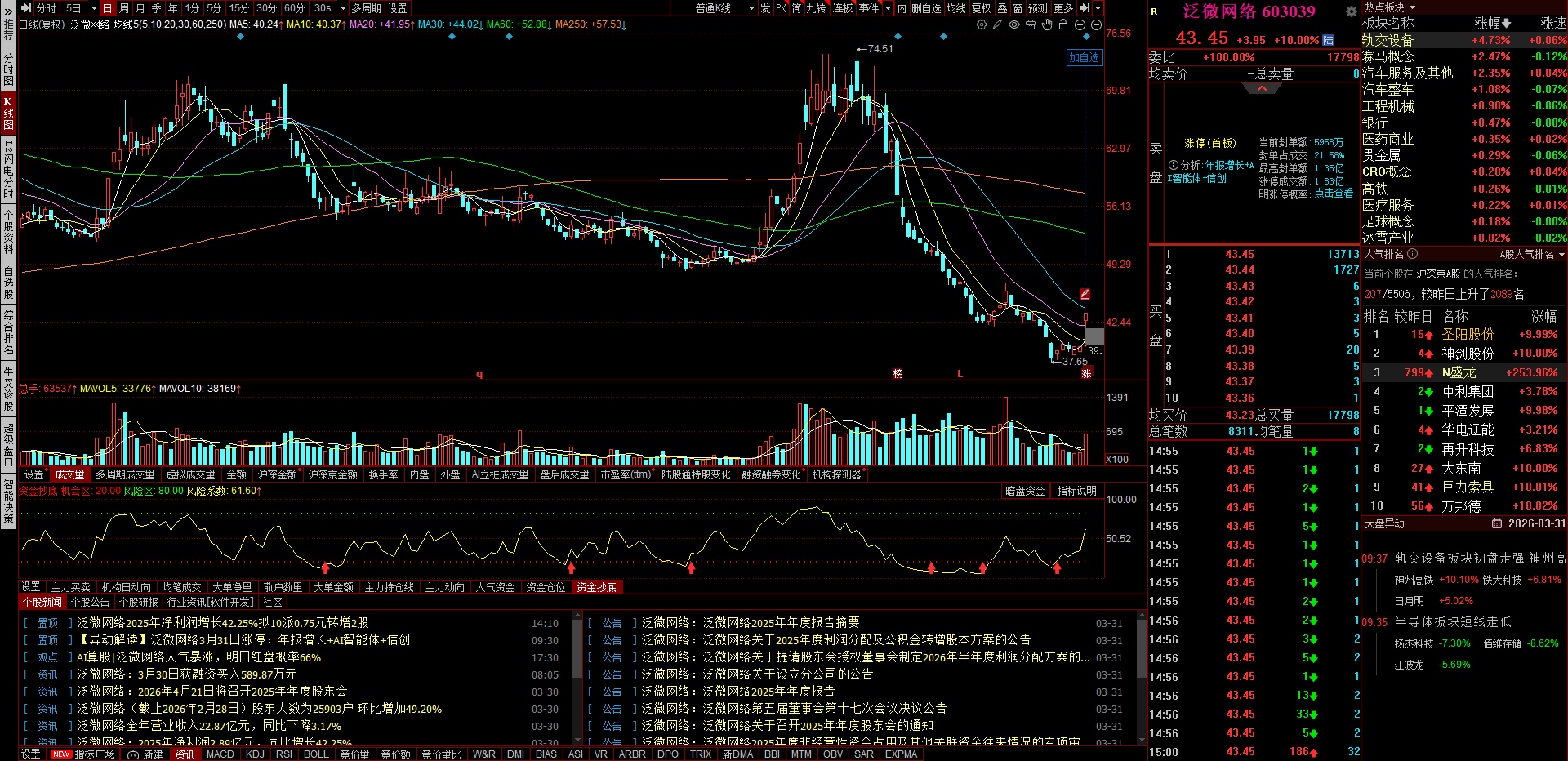Screen dimensions: 1568x761
Task: Click the info icon before 分析:年报增长
Action: coord(1174,165)
